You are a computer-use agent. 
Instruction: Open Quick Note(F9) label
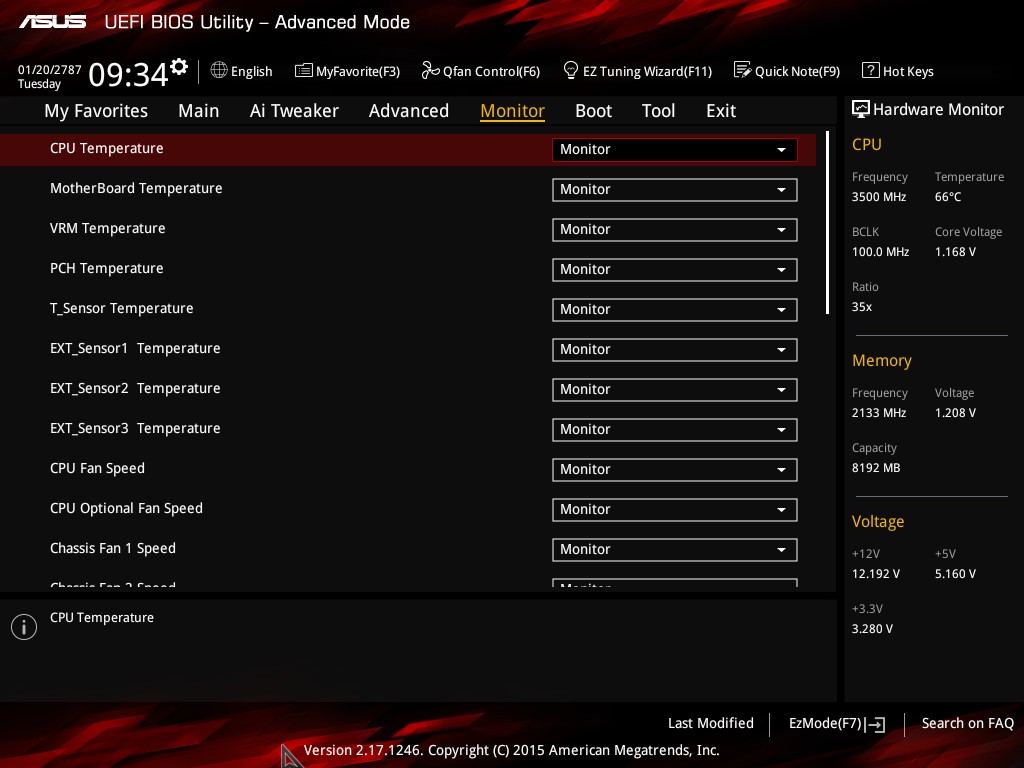(797, 71)
